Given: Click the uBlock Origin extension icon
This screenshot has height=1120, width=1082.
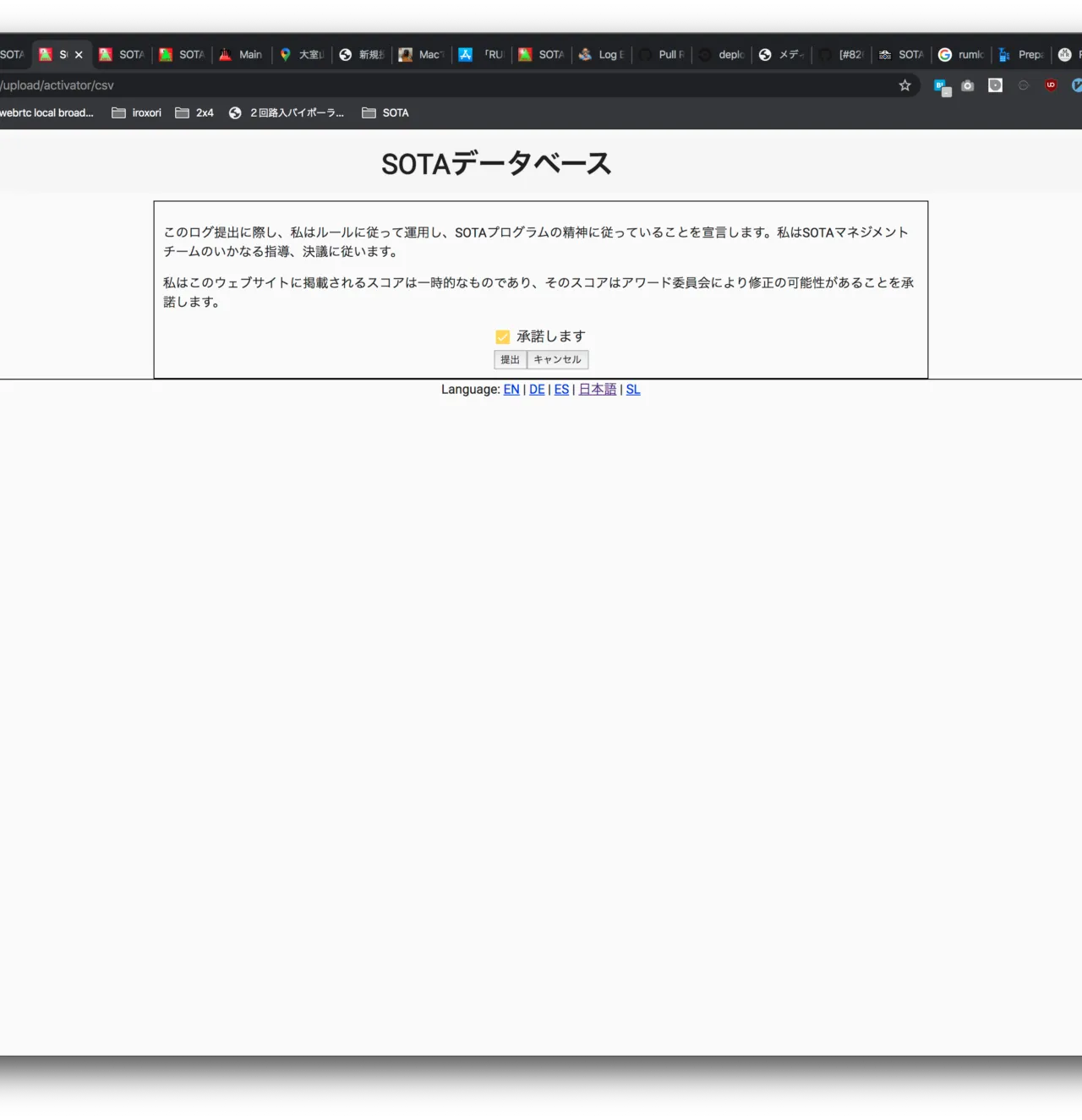Looking at the screenshot, I should pyautogui.click(x=1051, y=85).
